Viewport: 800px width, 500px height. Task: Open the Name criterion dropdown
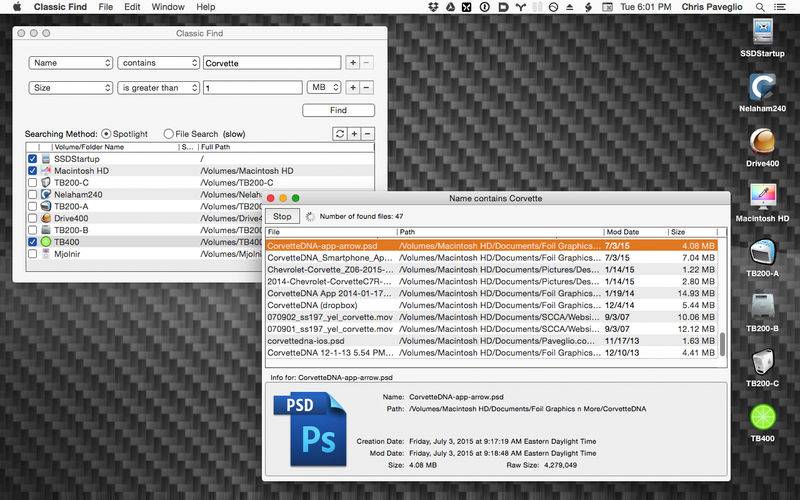coord(70,63)
